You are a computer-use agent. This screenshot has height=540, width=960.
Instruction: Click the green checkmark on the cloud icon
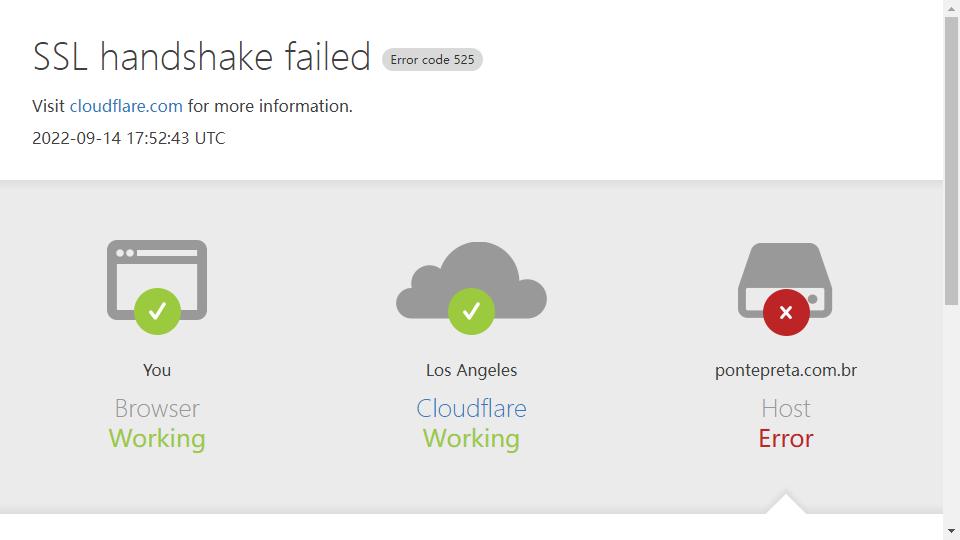coord(471,311)
